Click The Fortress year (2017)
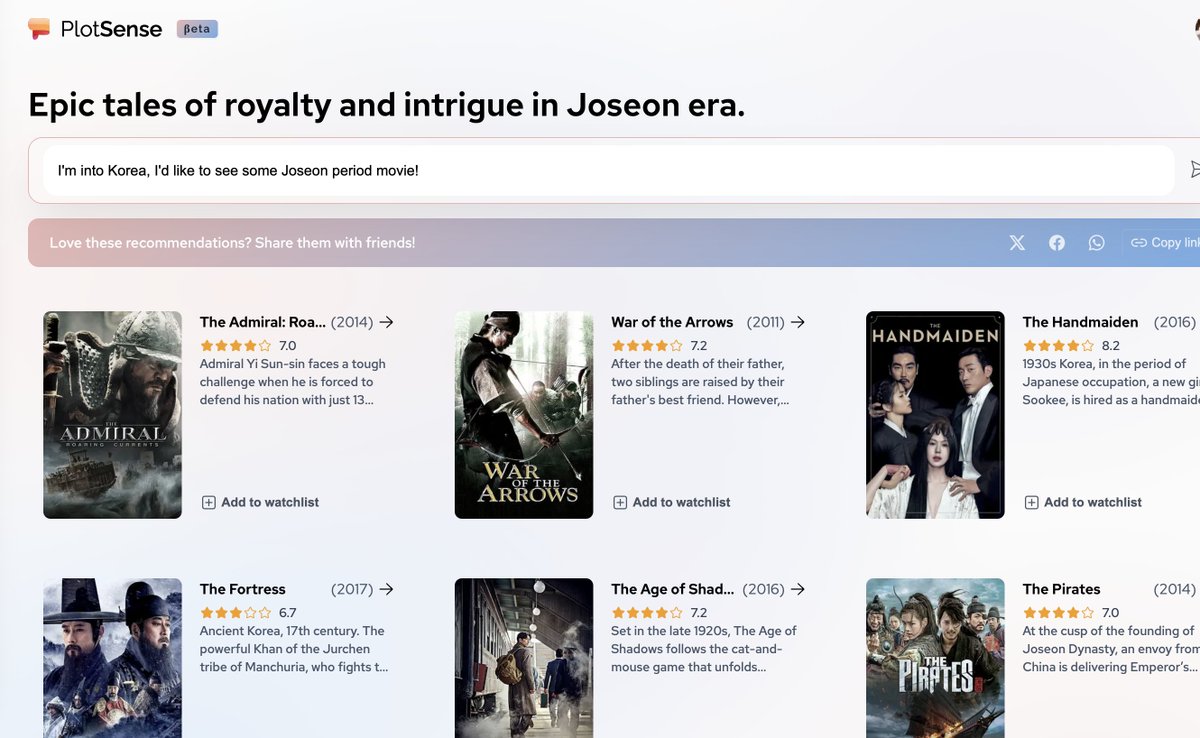1200x738 pixels. point(352,589)
